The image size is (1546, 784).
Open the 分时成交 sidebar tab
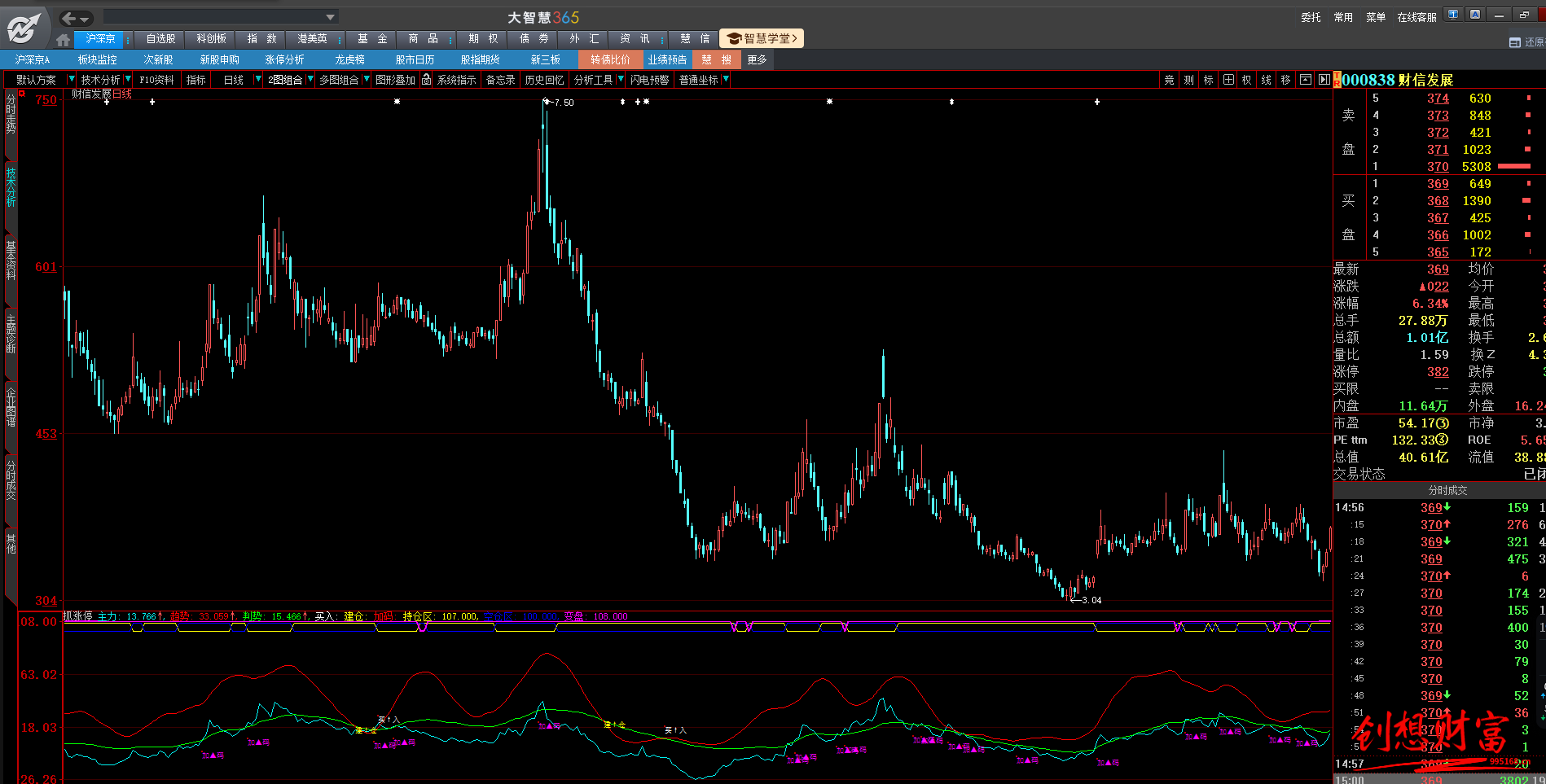point(11,480)
